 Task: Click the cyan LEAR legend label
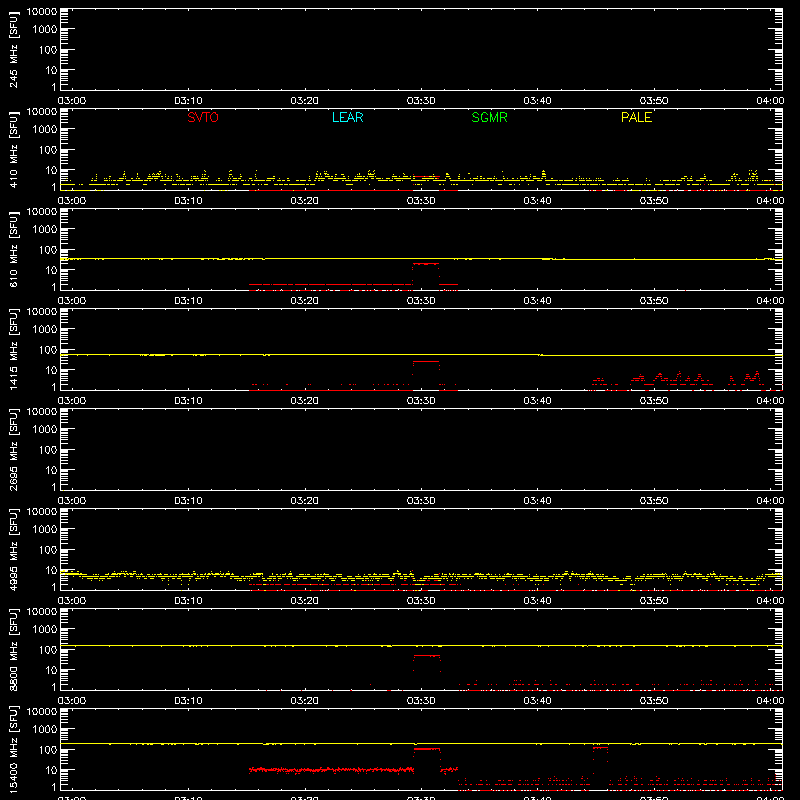pyautogui.click(x=347, y=117)
